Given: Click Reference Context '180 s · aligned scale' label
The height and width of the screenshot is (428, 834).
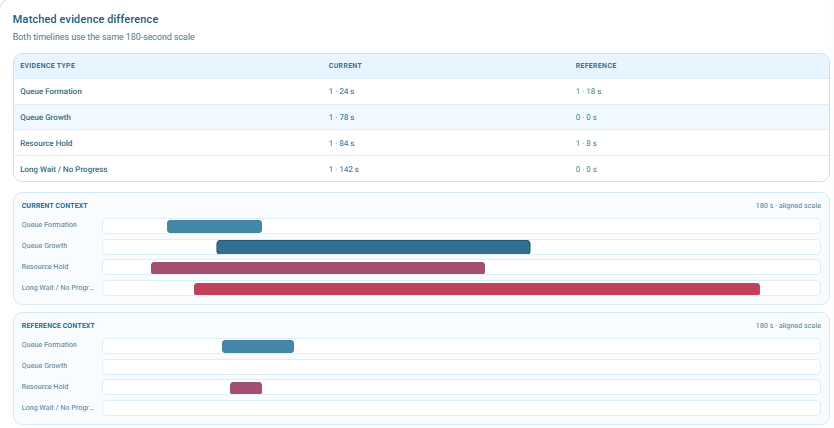Looking at the screenshot, I should [x=788, y=326].
